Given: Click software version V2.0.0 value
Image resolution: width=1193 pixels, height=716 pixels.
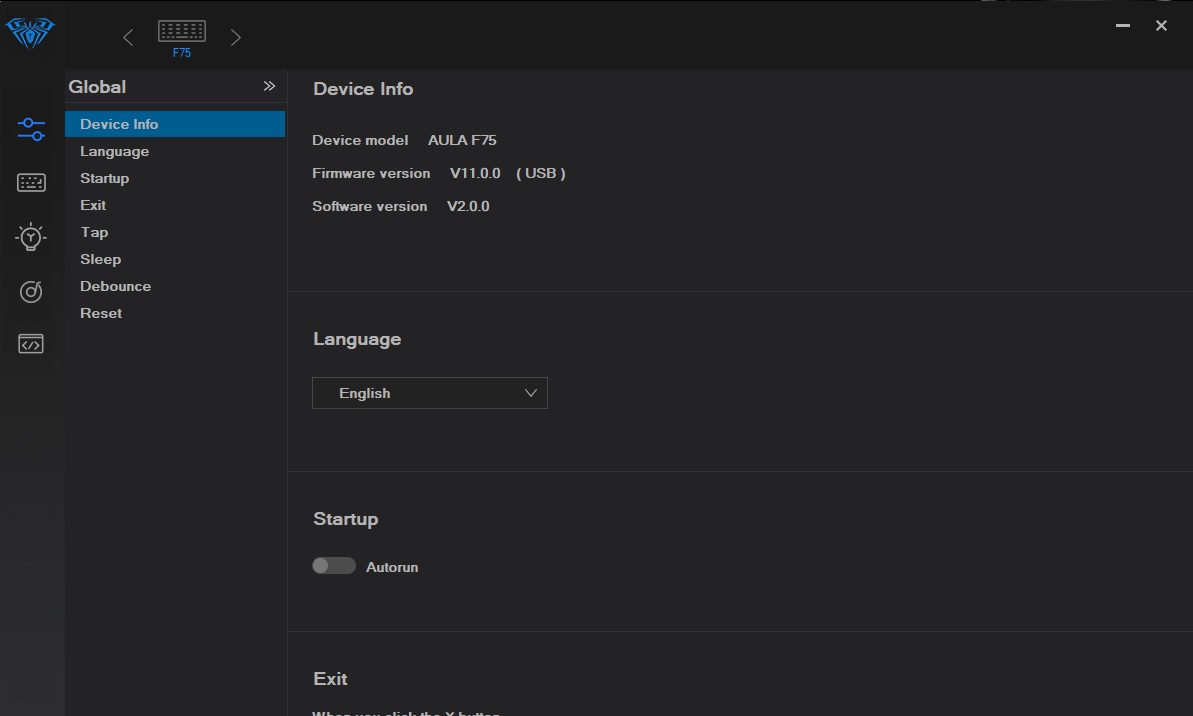Looking at the screenshot, I should [x=468, y=206].
